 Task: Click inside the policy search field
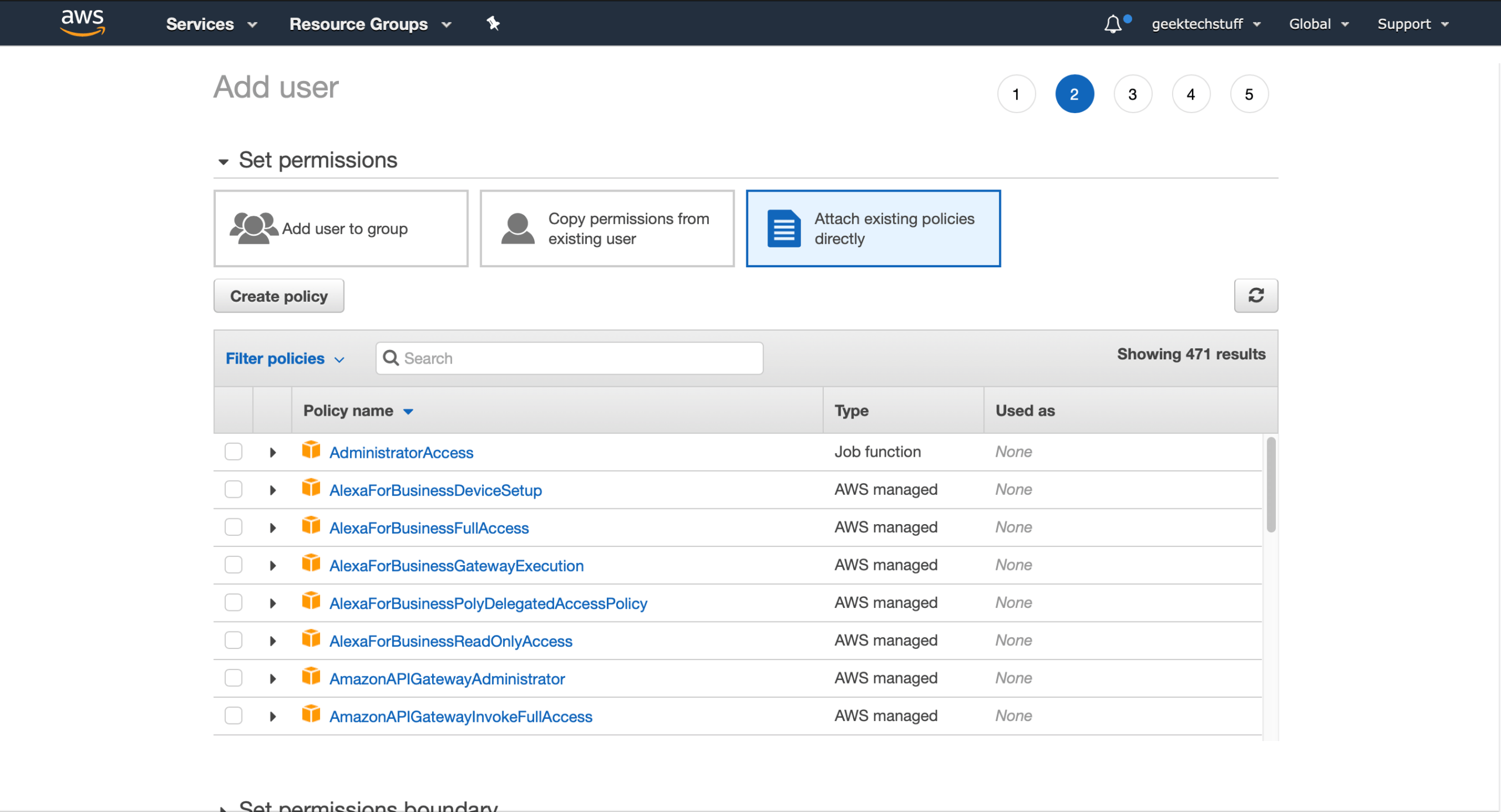tap(569, 358)
